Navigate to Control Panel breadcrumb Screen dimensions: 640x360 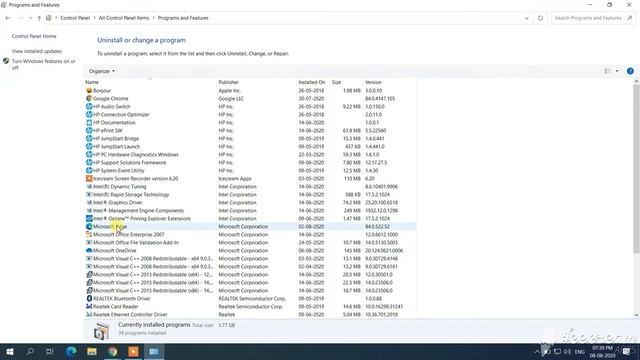(x=75, y=18)
